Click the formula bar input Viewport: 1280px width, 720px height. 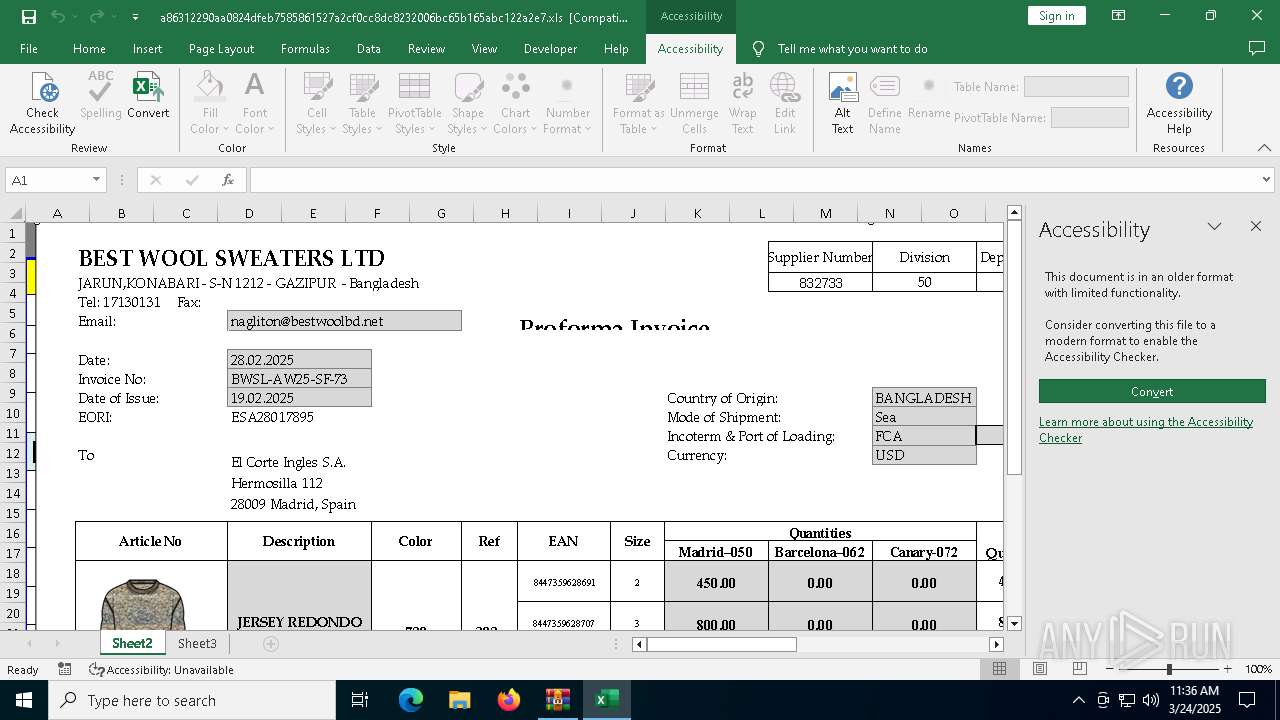753,180
